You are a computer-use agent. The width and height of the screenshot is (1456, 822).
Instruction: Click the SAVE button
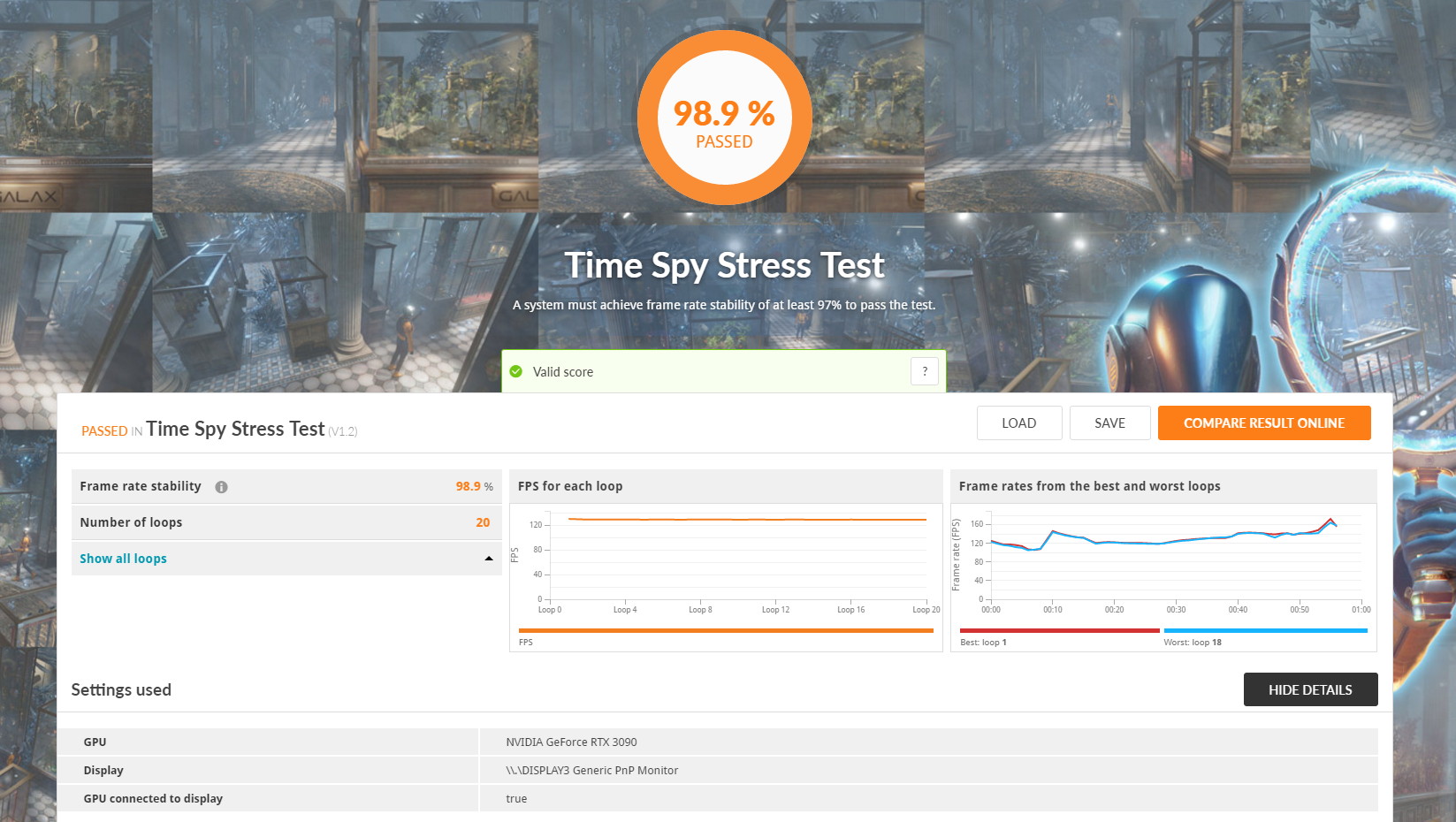(x=1110, y=423)
